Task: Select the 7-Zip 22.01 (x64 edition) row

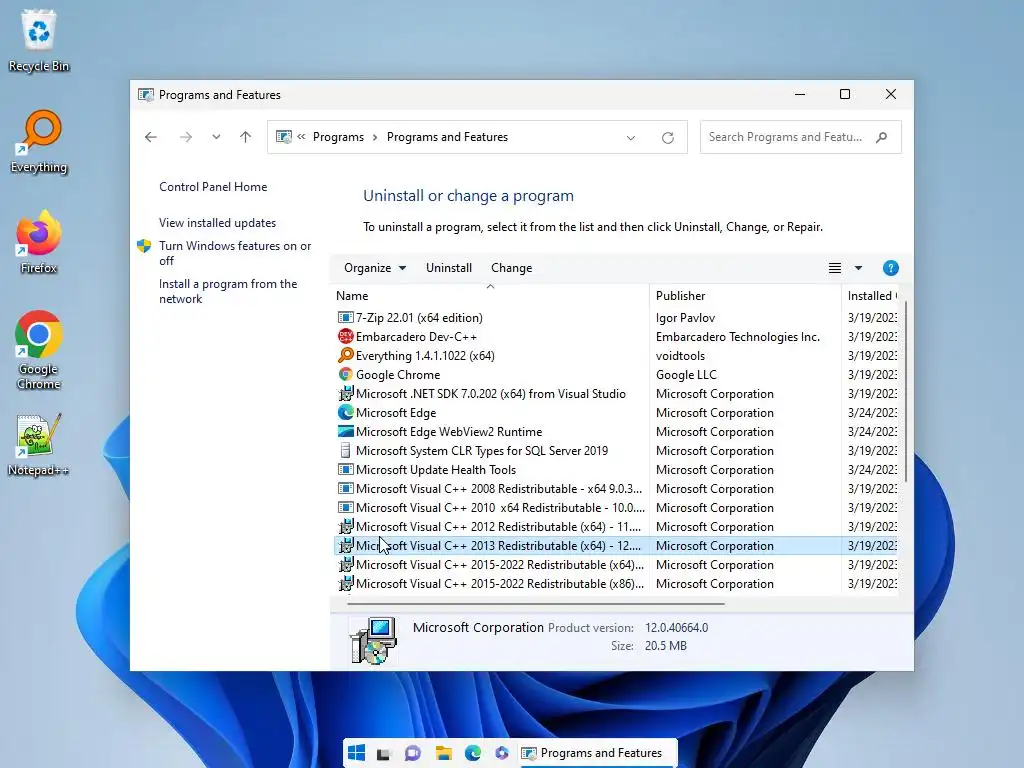Action: pyautogui.click(x=616, y=317)
